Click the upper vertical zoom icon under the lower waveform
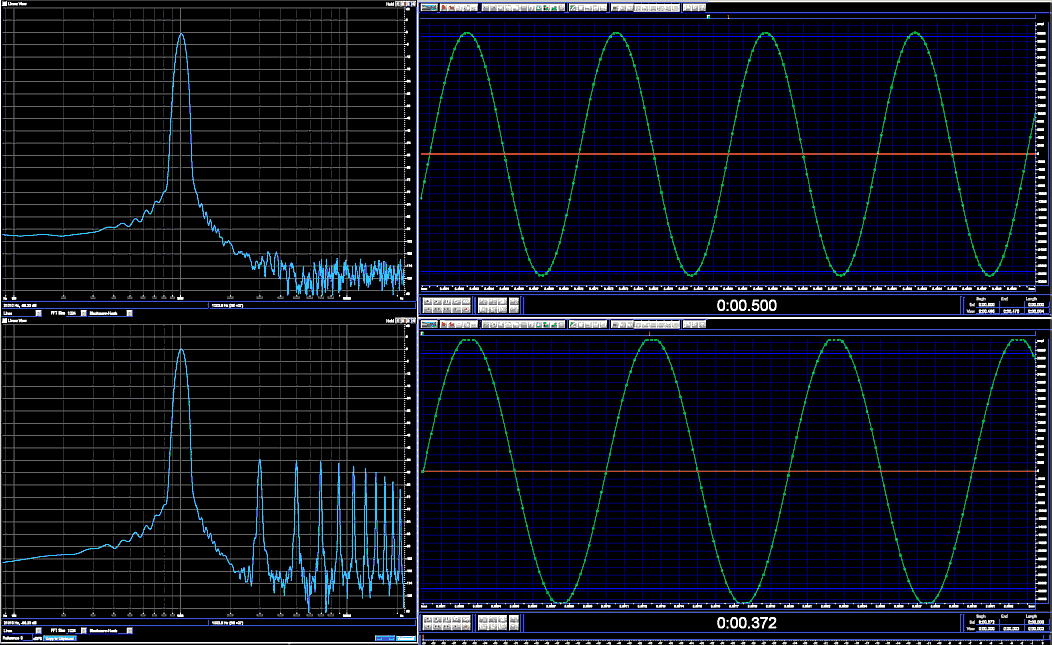The height and width of the screenshot is (645, 1052). tap(514, 619)
